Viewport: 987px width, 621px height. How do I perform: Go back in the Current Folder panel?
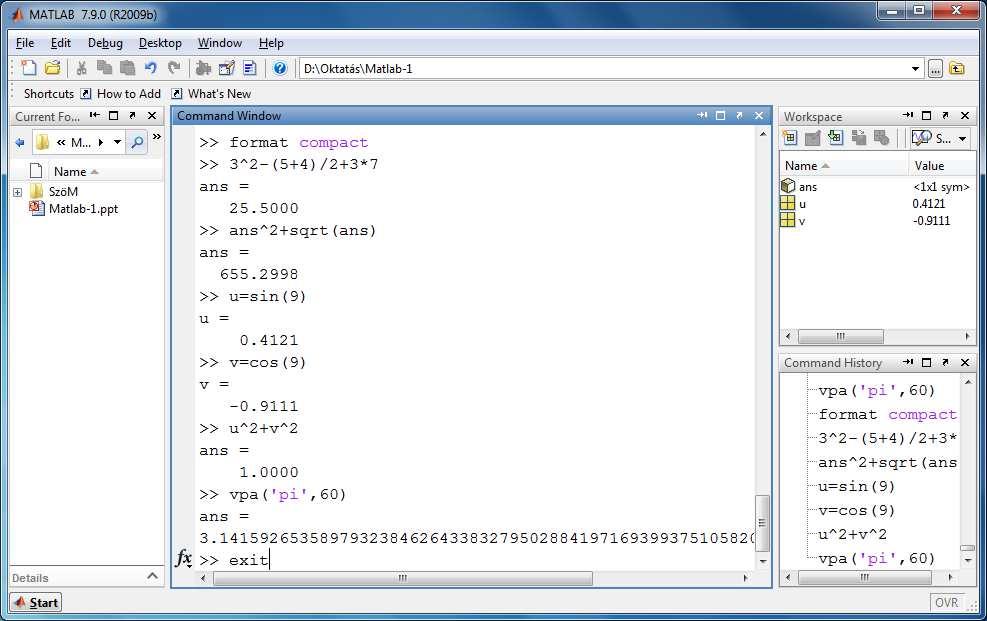tap(20, 142)
